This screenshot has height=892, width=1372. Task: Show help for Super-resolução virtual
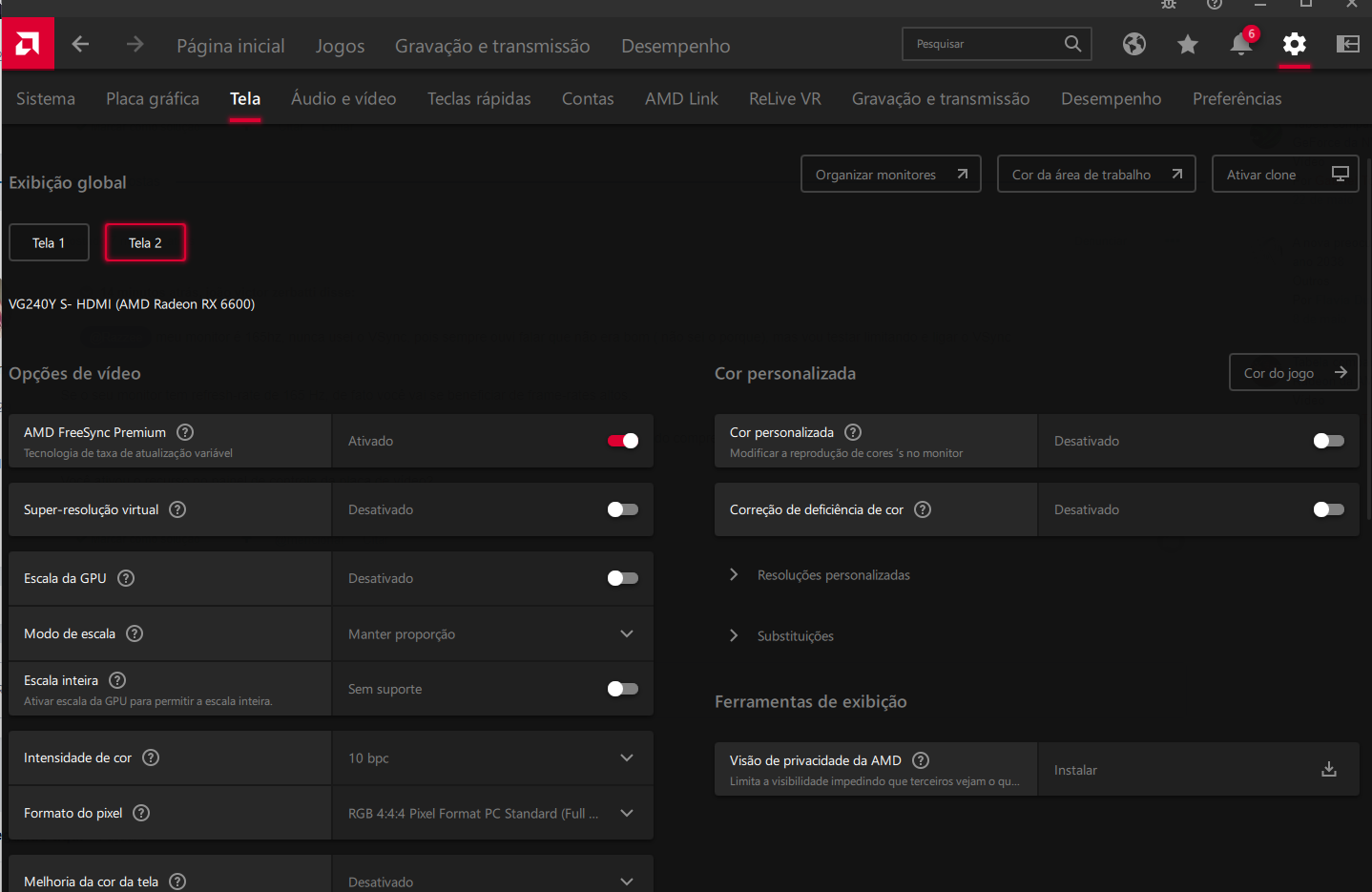tap(177, 509)
